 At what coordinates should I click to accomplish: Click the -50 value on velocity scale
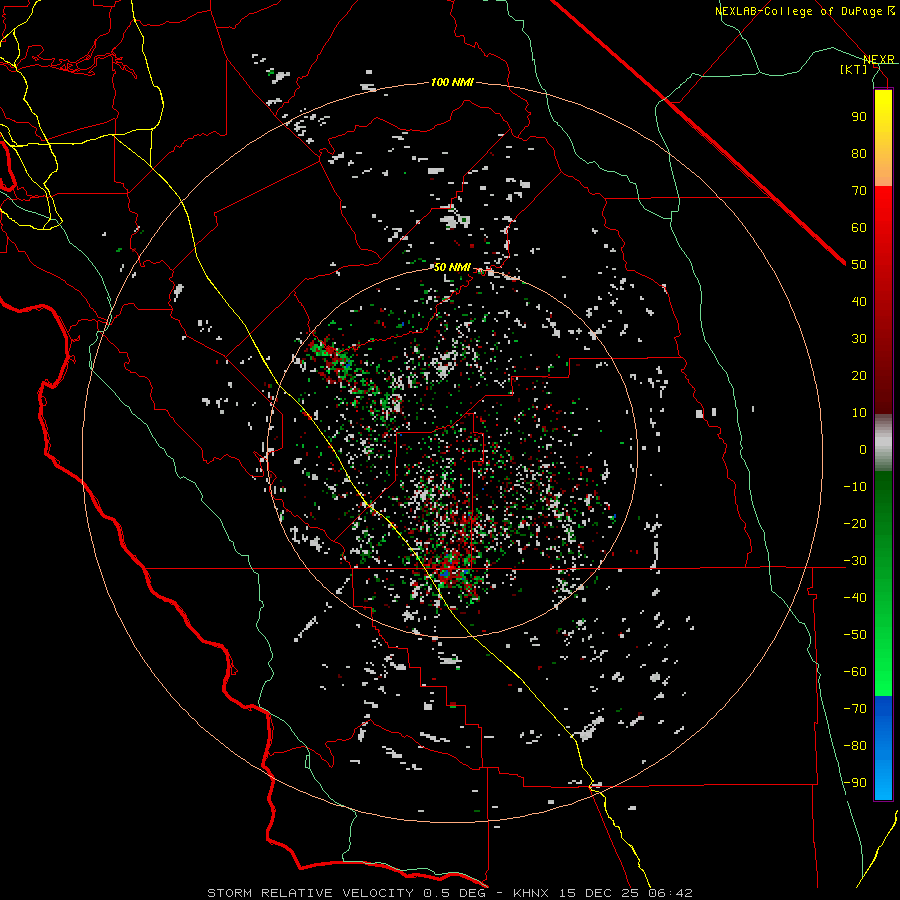[855, 634]
